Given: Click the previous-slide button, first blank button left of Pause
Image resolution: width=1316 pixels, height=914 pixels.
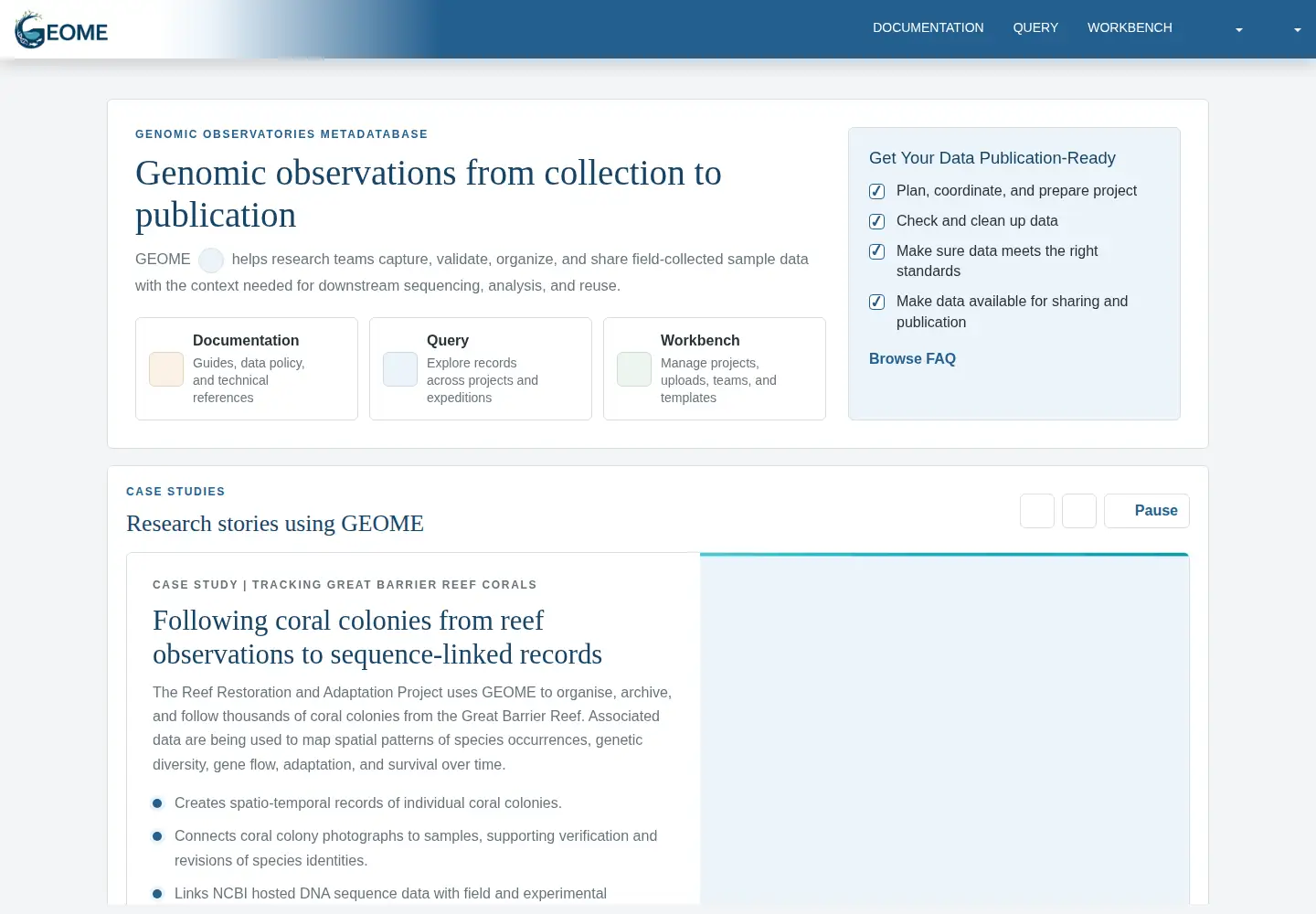Looking at the screenshot, I should point(1037,511).
